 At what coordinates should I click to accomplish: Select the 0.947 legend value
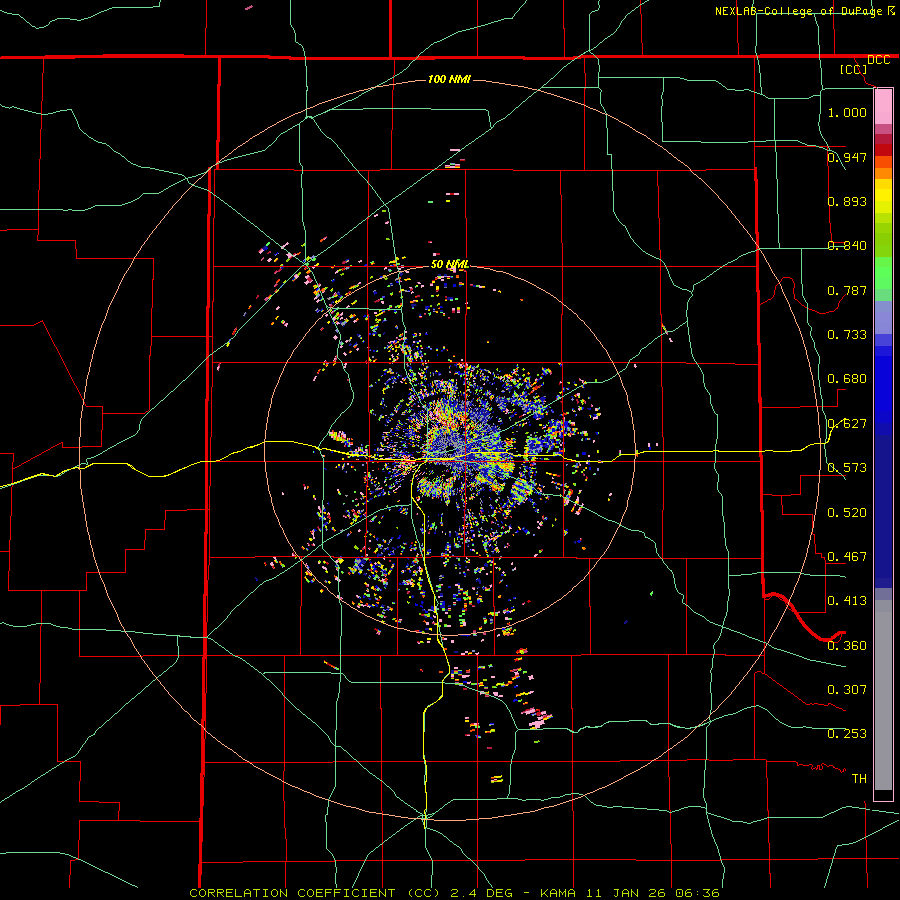(847, 157)
